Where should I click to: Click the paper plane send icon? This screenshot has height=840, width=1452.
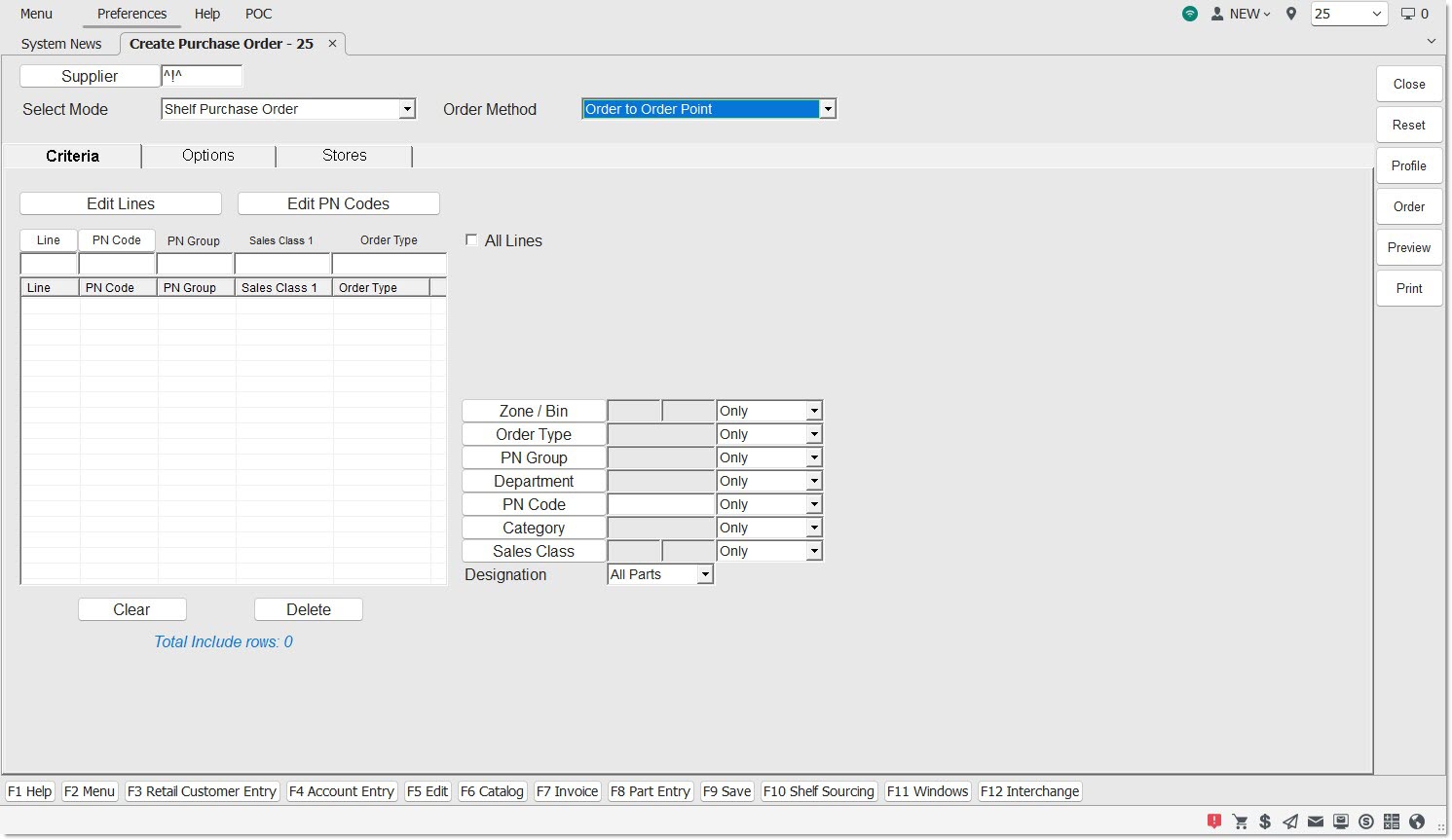[1290, 822]
